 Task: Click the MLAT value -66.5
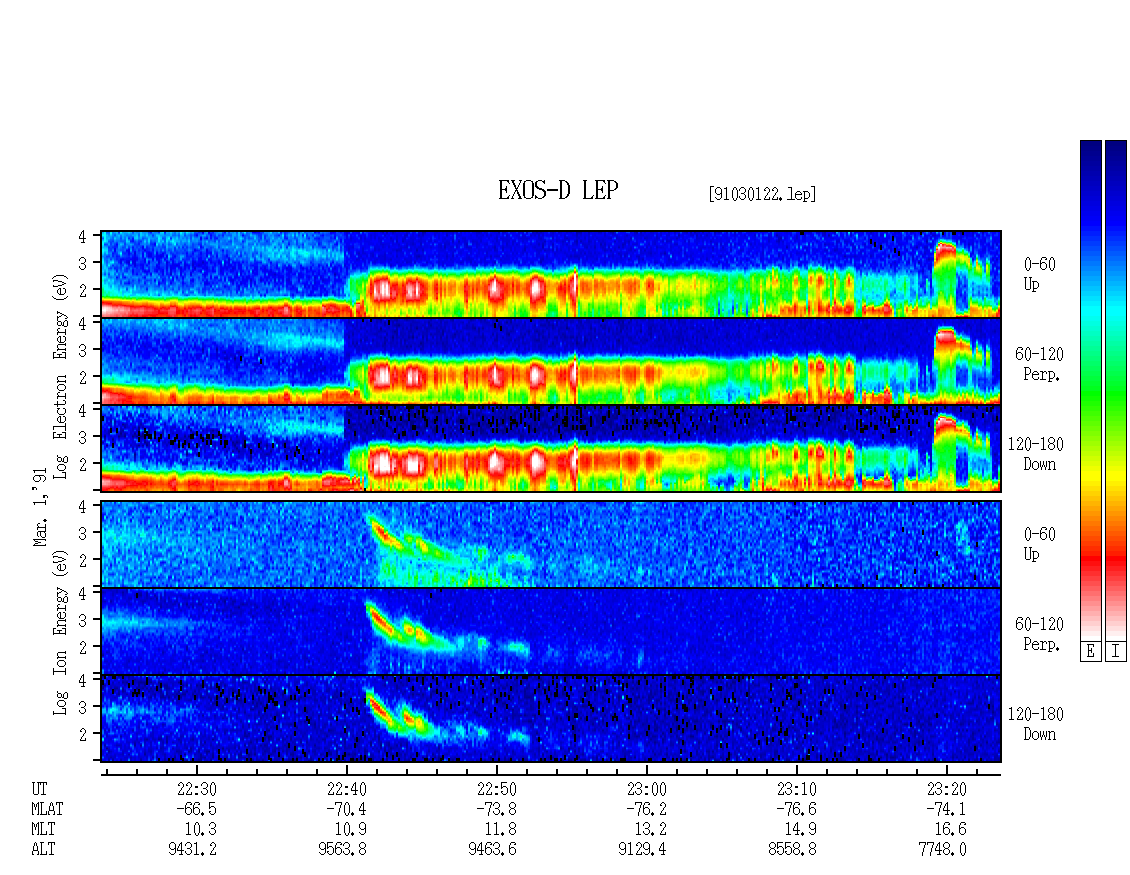tap(196, 809)
